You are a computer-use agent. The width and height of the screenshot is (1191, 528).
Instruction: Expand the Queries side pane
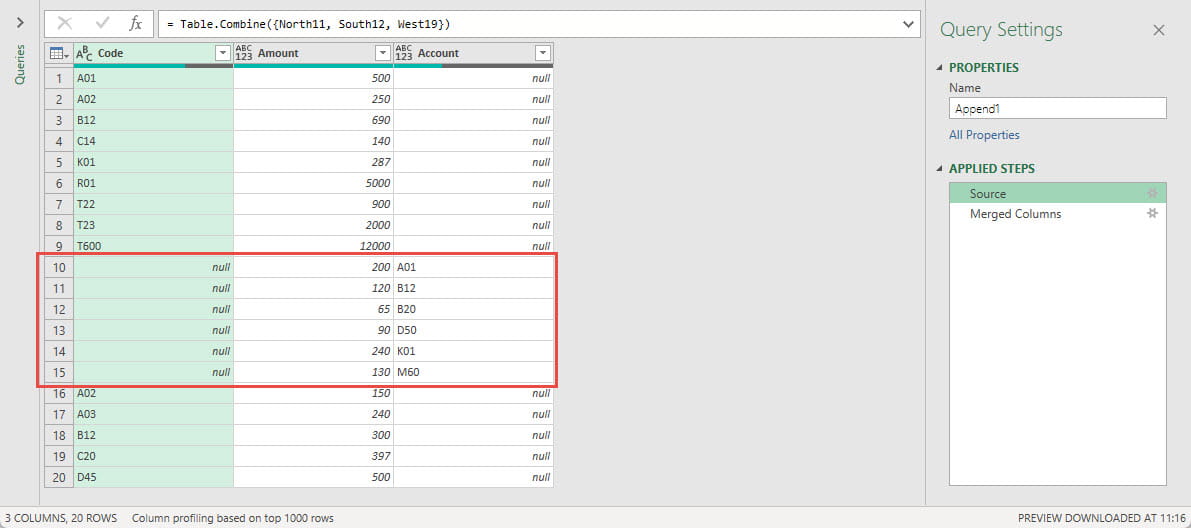(x=20, y=22)
